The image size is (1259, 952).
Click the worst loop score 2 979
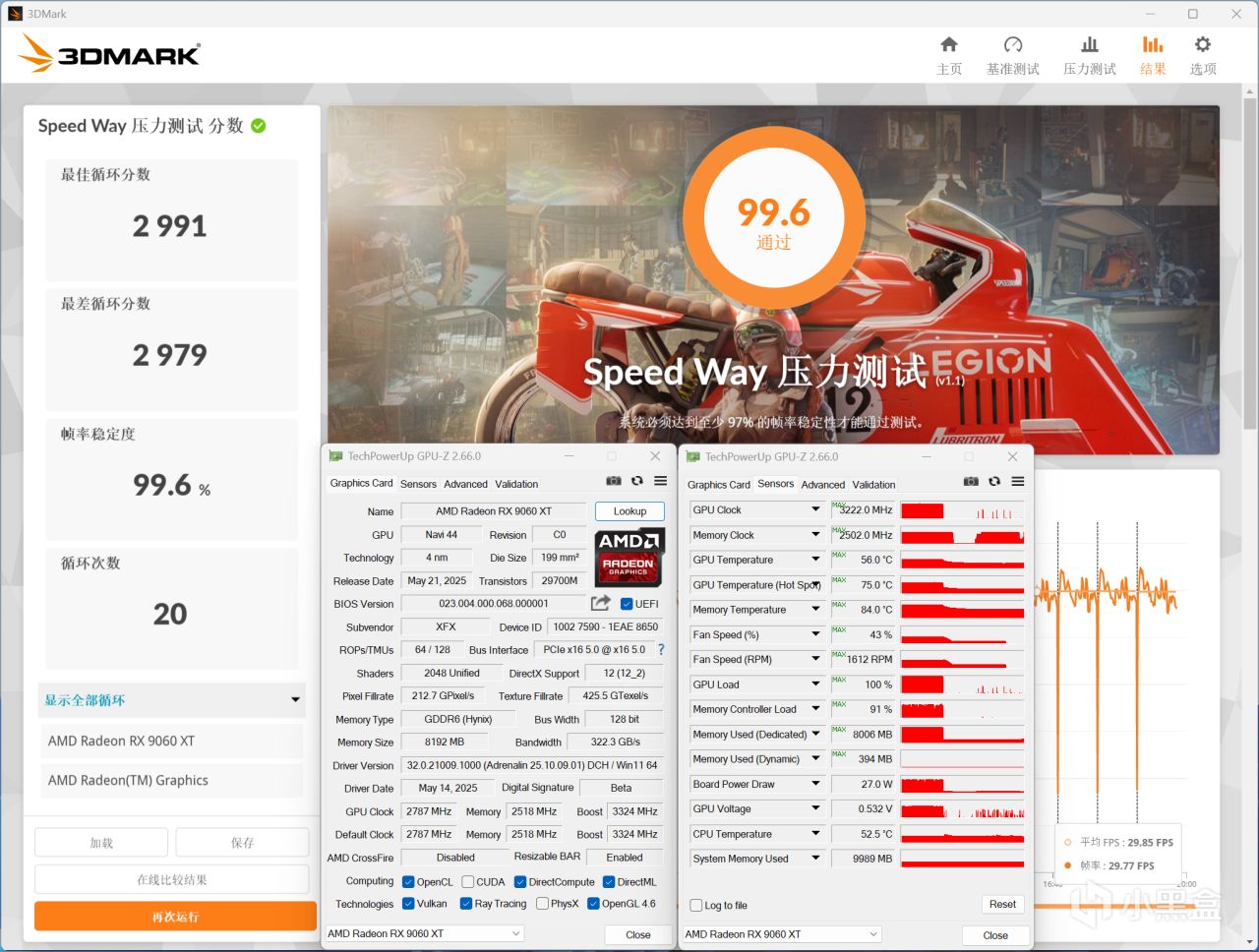point(170,355)
